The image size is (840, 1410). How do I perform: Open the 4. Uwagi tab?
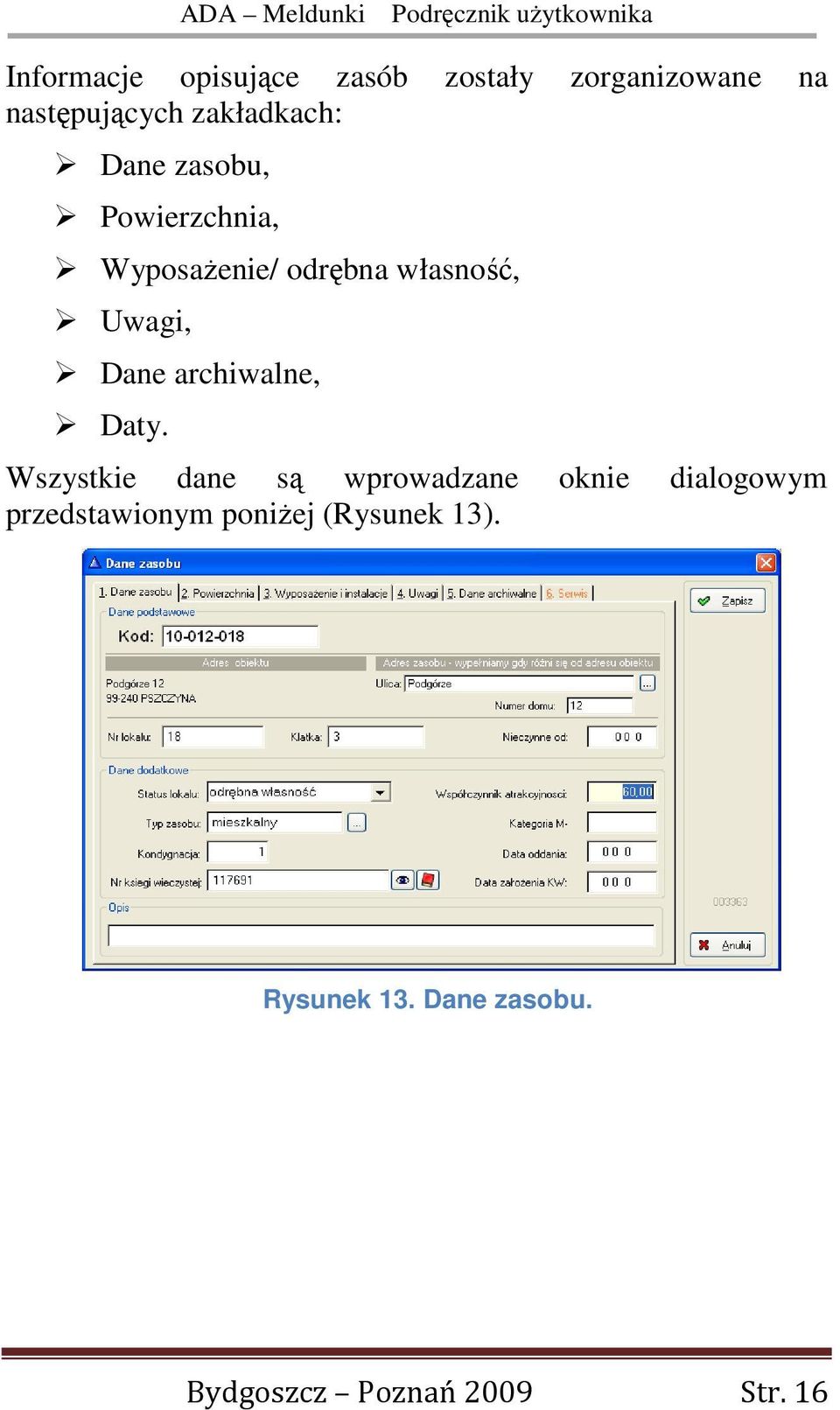[417, 593]
